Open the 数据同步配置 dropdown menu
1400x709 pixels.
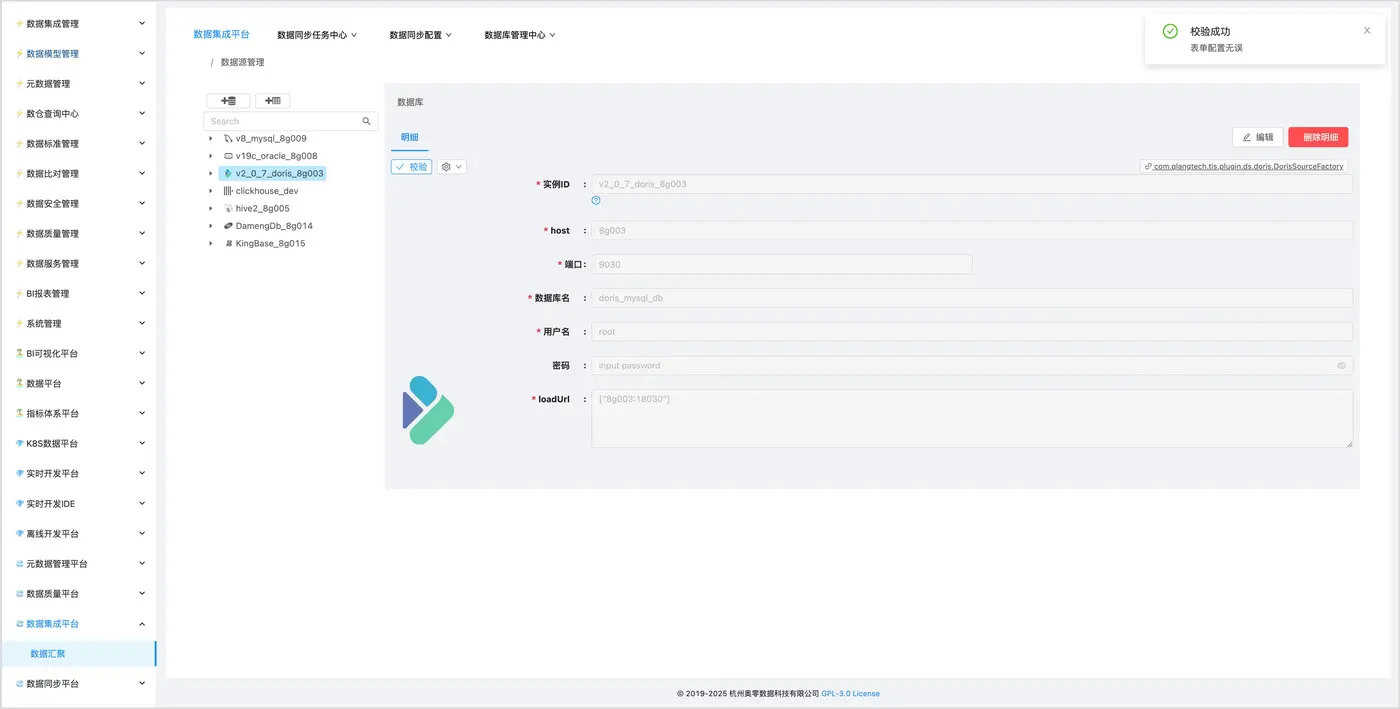420,35
